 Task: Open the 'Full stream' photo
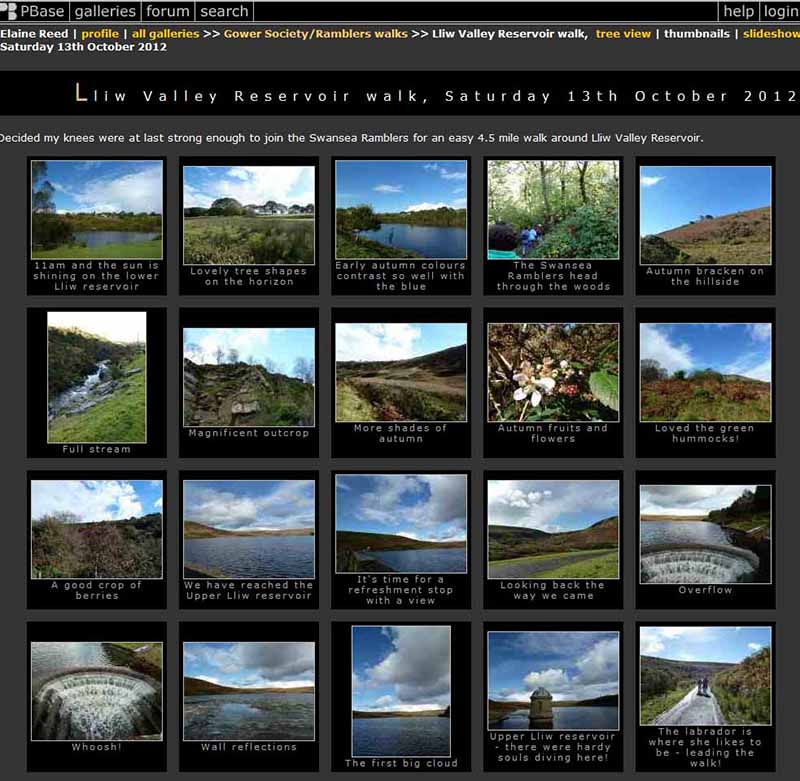pyautogui.click(x=97, y=377)
